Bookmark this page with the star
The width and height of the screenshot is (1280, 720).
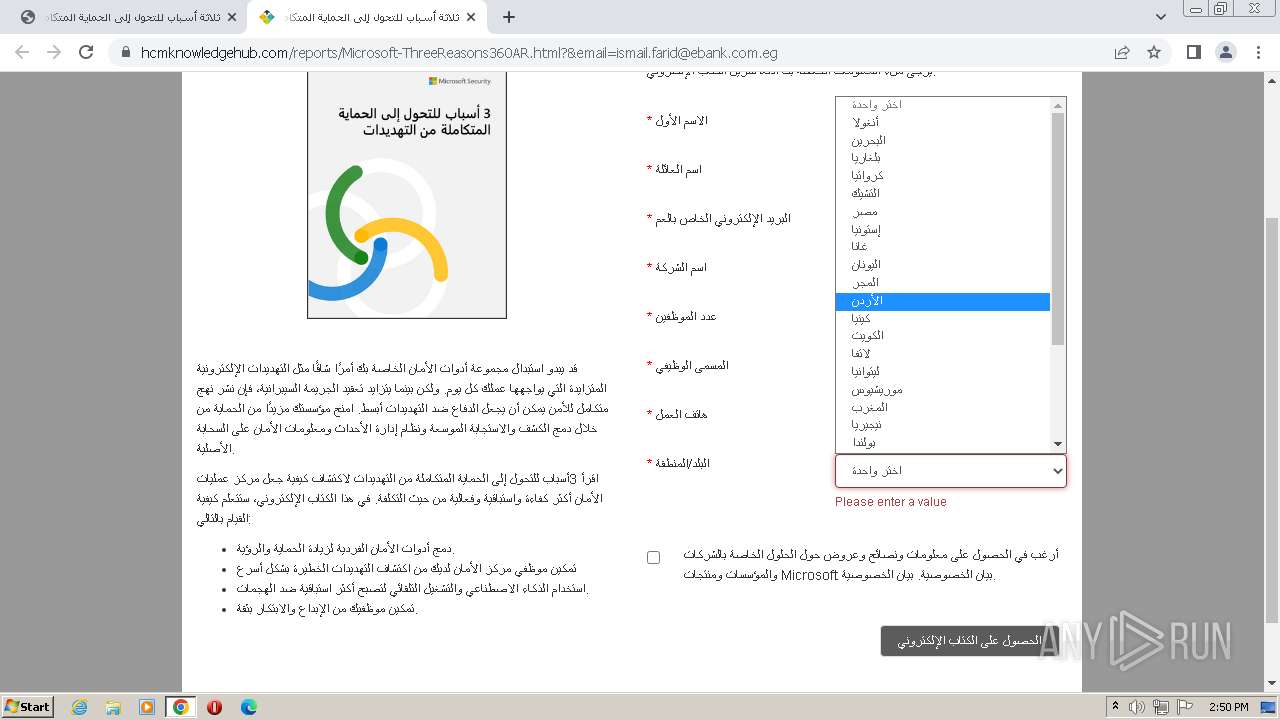(x=1154, y=53)
